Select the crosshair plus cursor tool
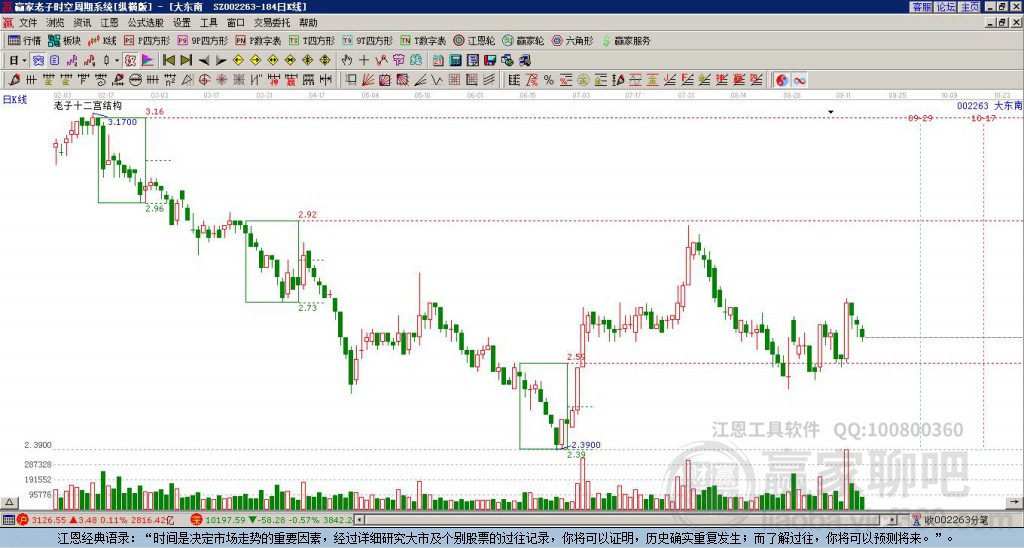Viewport: 1024px width, 548px height. [364, 60]
